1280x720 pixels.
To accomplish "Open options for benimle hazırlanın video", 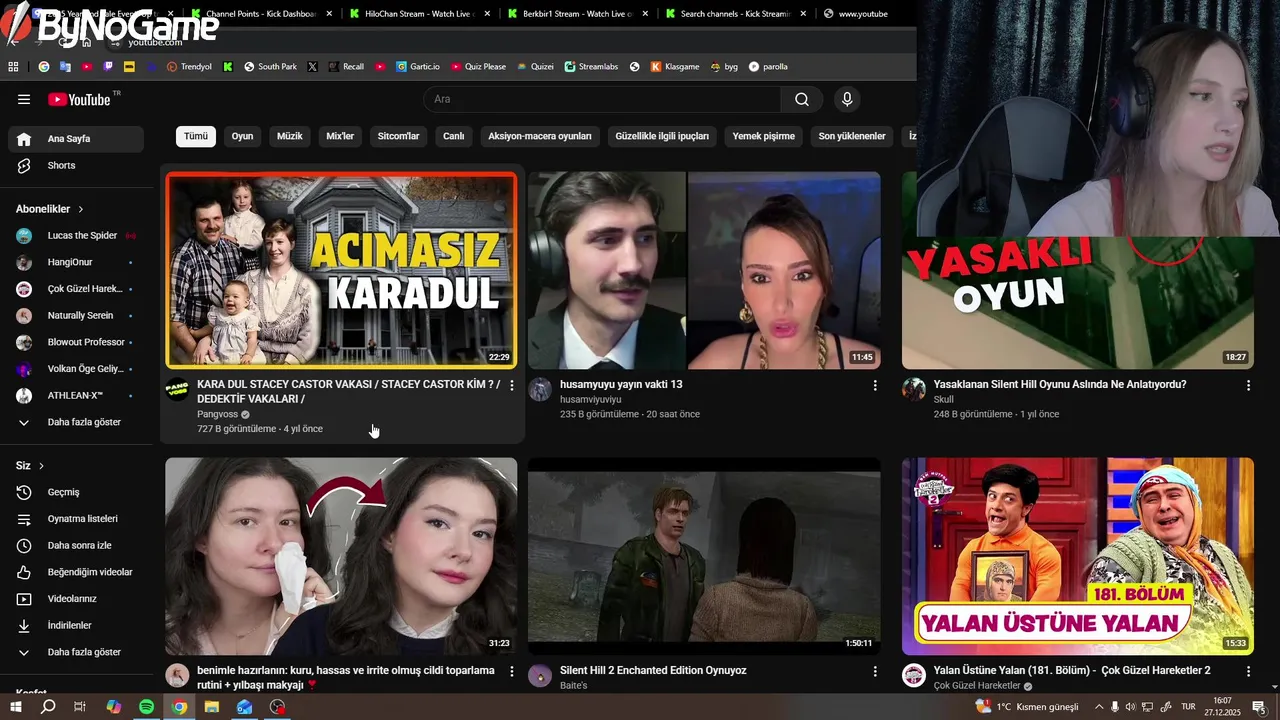I will pyautogui.click(x=512, y=671).
